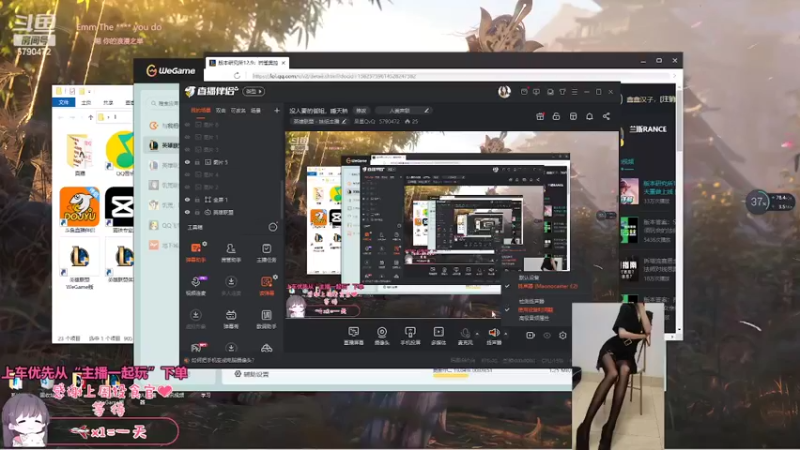The height and width of the screenshot is (450, 800).
Task: Choose 高级音频属性 in the speaker menu
Action: point(534,318)
